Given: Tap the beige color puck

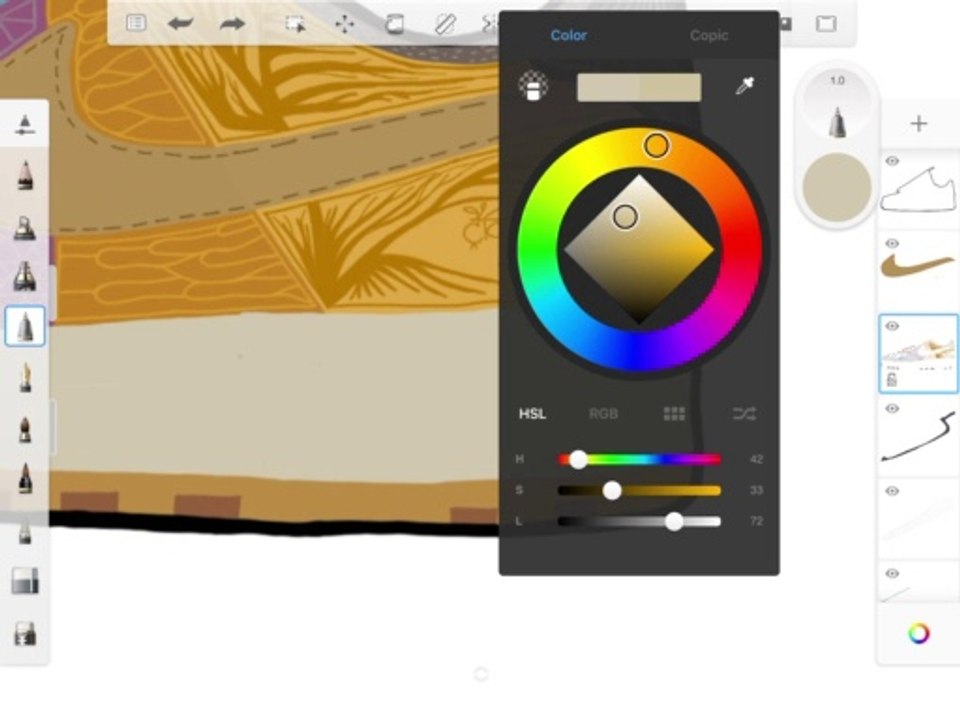Looking at the screenshot, I should tap(837, 187).
